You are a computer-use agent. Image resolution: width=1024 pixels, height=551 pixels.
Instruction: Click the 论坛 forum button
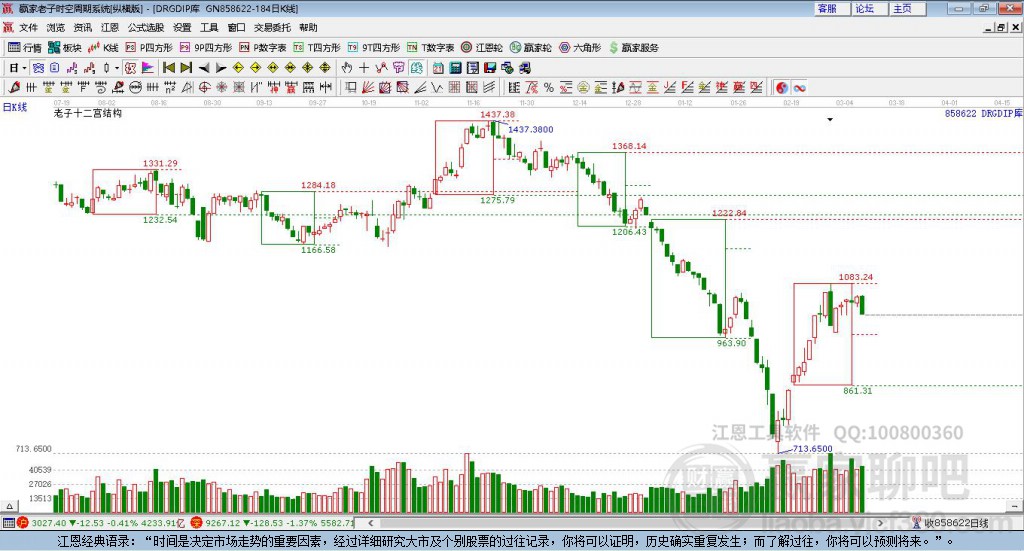pos(870,8)
